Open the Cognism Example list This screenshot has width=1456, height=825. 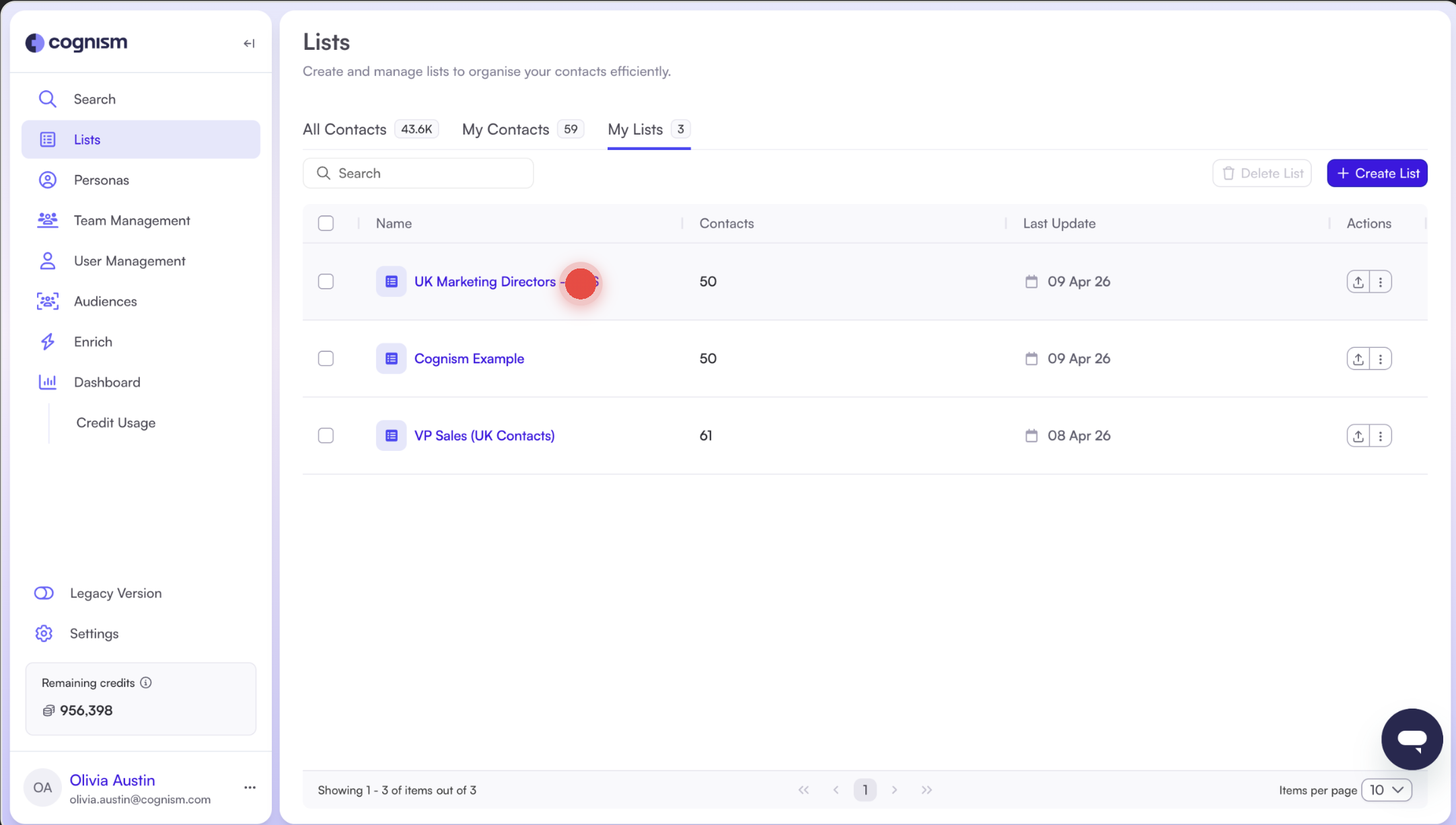[469, 358]
